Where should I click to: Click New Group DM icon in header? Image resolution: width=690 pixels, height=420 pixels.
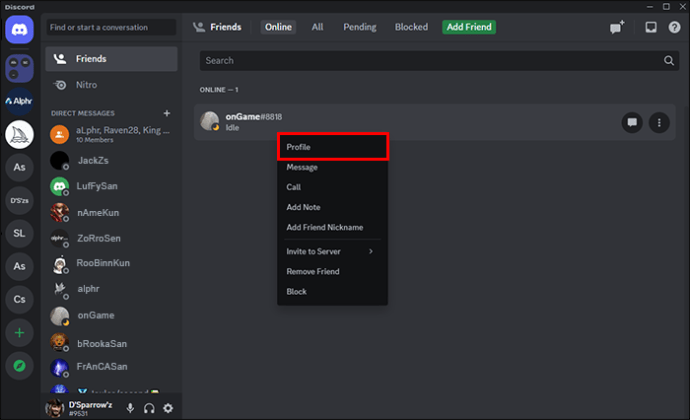point(617,27)
